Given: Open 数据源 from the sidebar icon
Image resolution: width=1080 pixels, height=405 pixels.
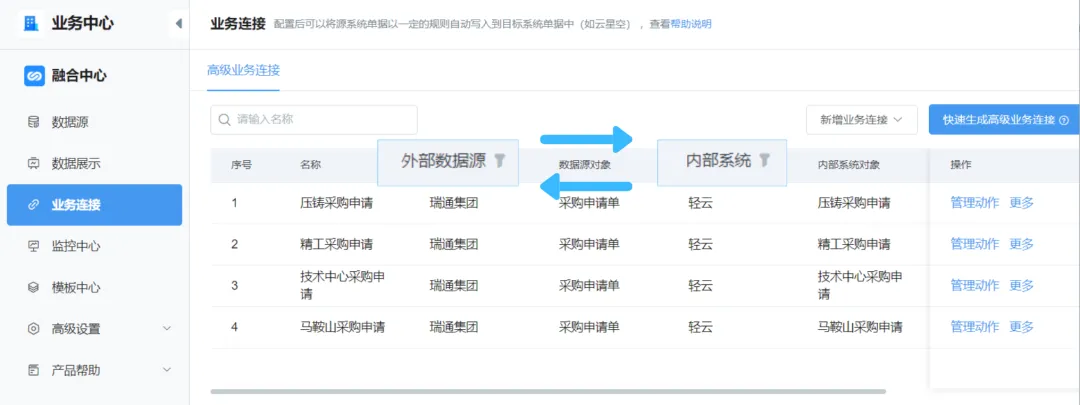Looking at the screenshot, I should (x=33, y=122).
